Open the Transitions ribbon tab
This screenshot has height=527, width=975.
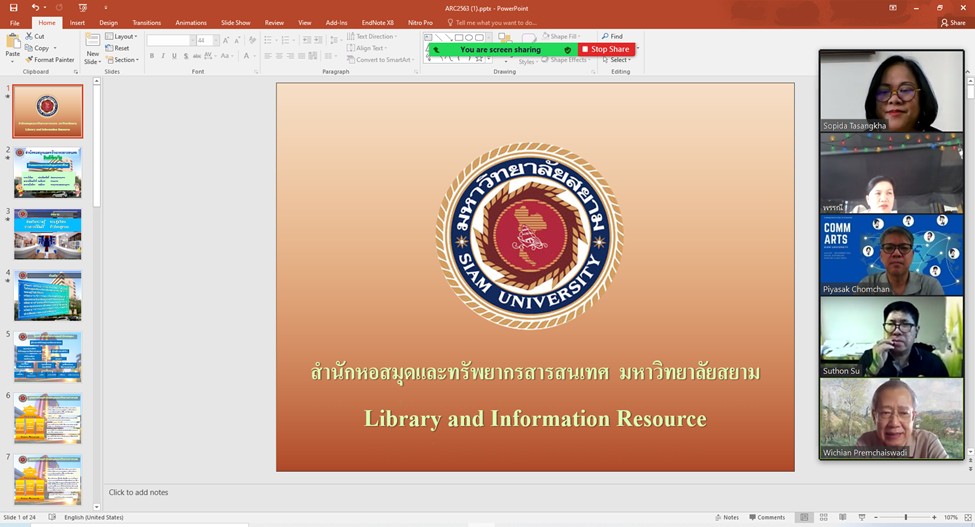pyautogui.click(x=146, y=22)
